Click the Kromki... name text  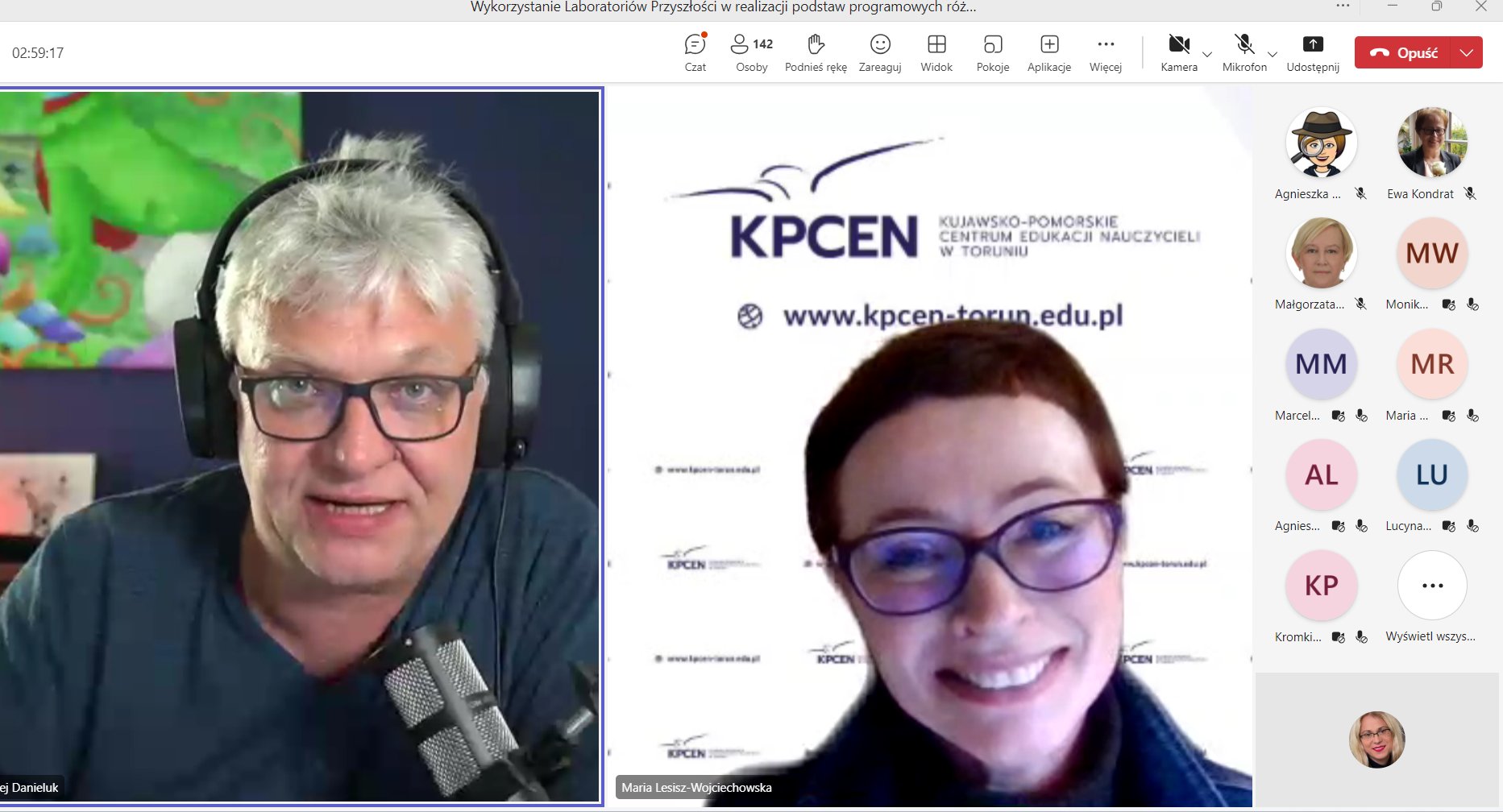click(x=1298, y=637)
